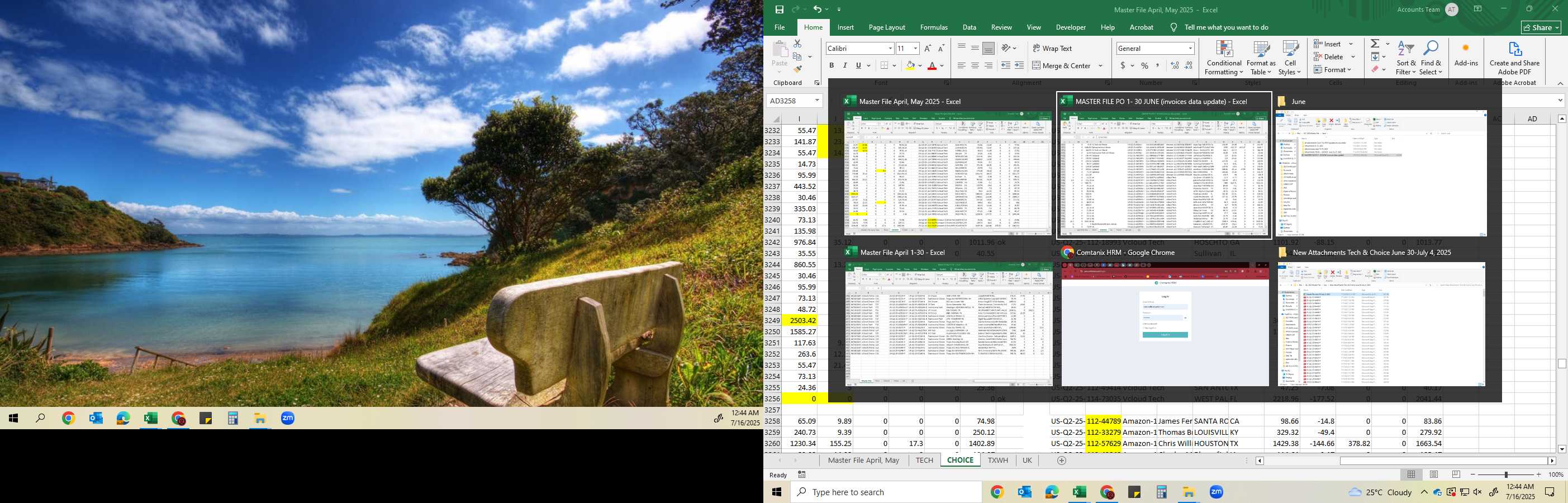Switch to Page Layout view
Screen dimensions: 1568x503
[1433, 474]
